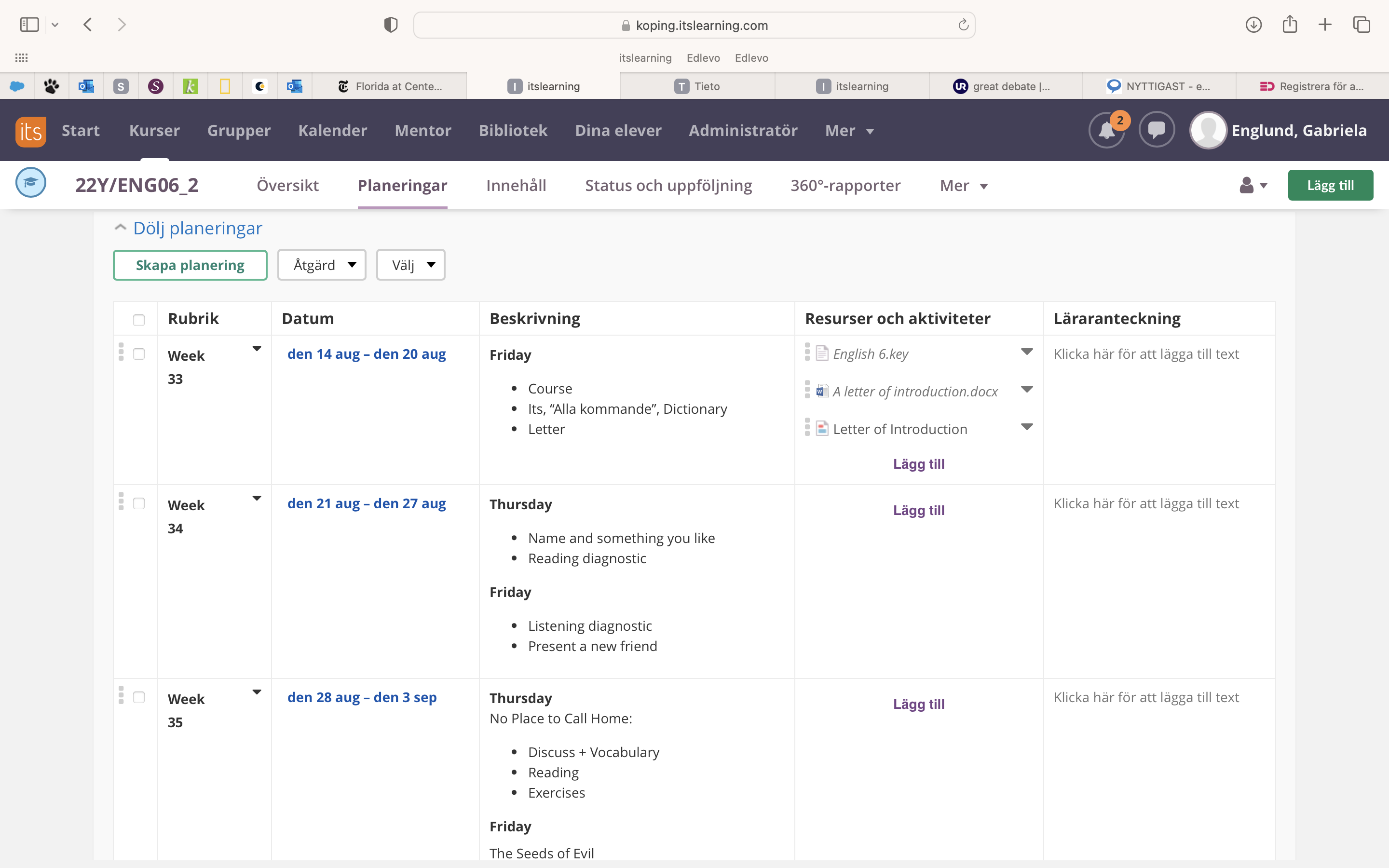
Task: Switch to the Innehåll tab
Action: [516, 186]
